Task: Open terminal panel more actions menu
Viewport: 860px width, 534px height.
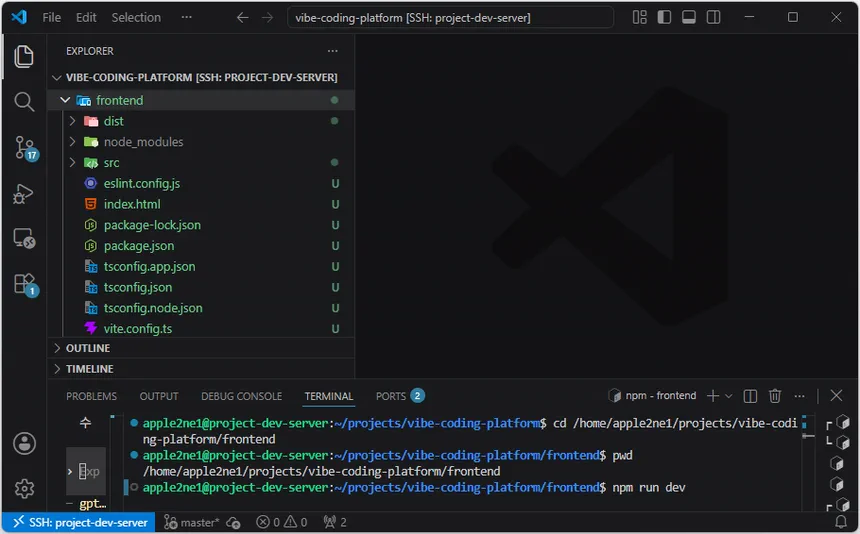Action: (800, 396)
